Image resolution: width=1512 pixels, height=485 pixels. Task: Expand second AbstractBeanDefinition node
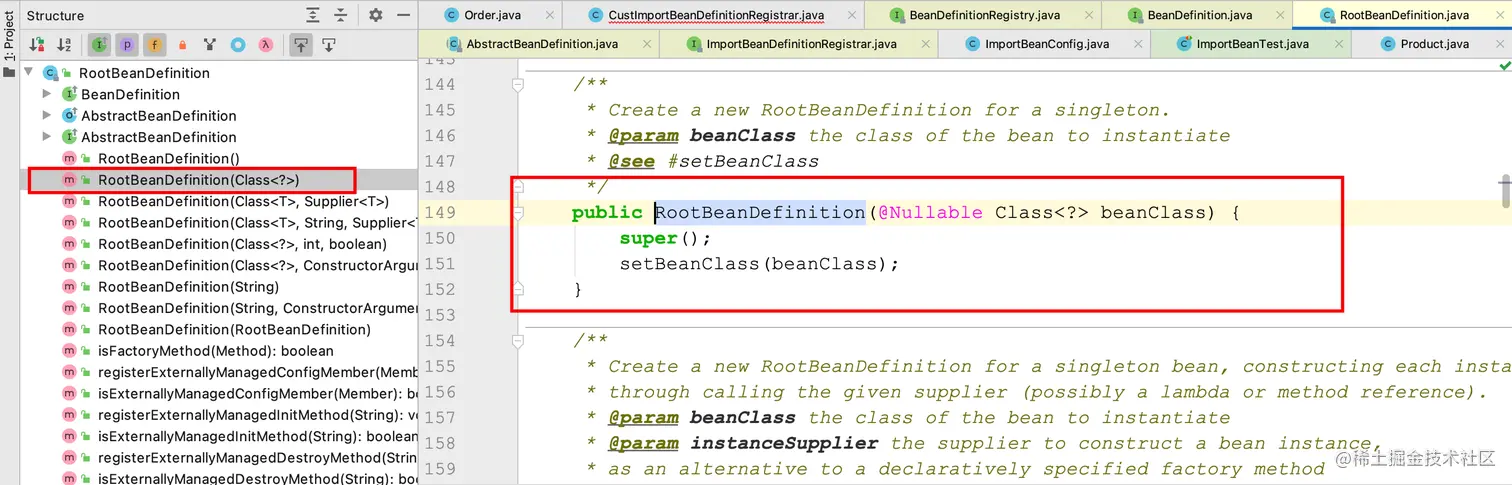coord(46,137)
